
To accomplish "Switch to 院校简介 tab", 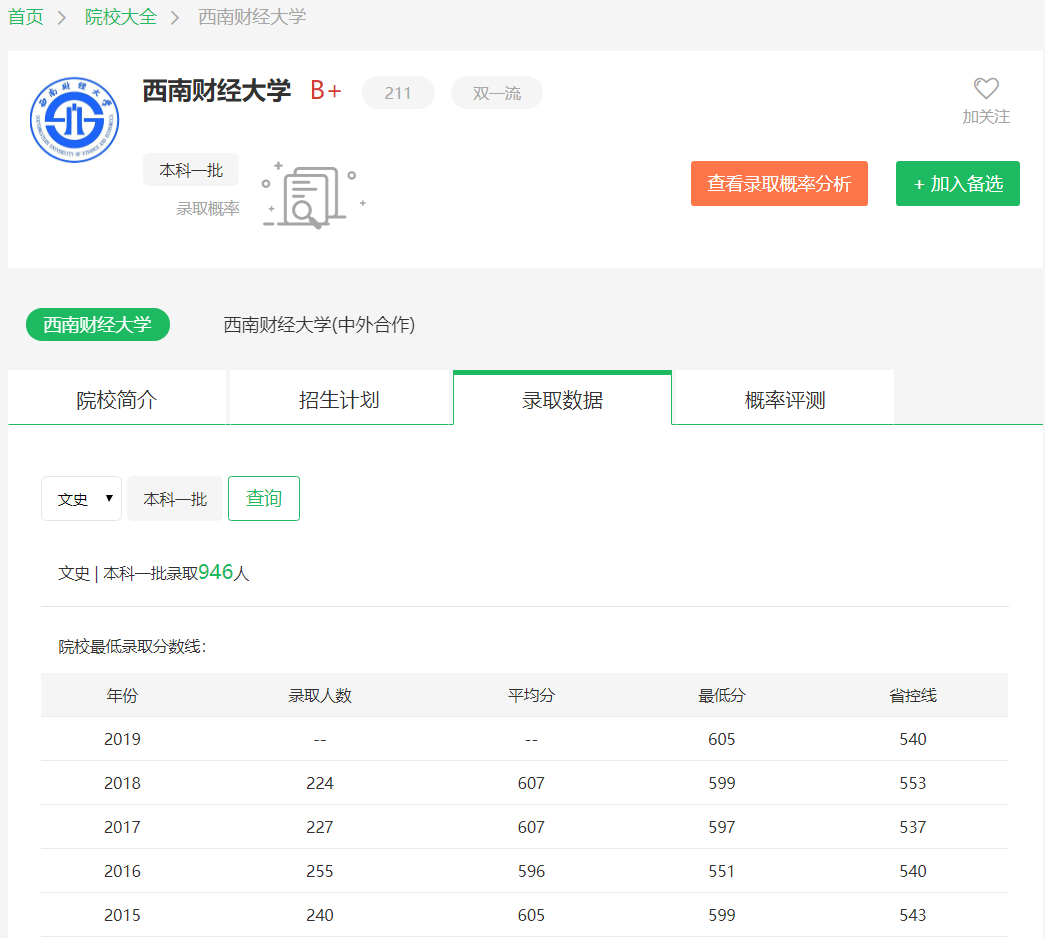I will coord(117,400).
